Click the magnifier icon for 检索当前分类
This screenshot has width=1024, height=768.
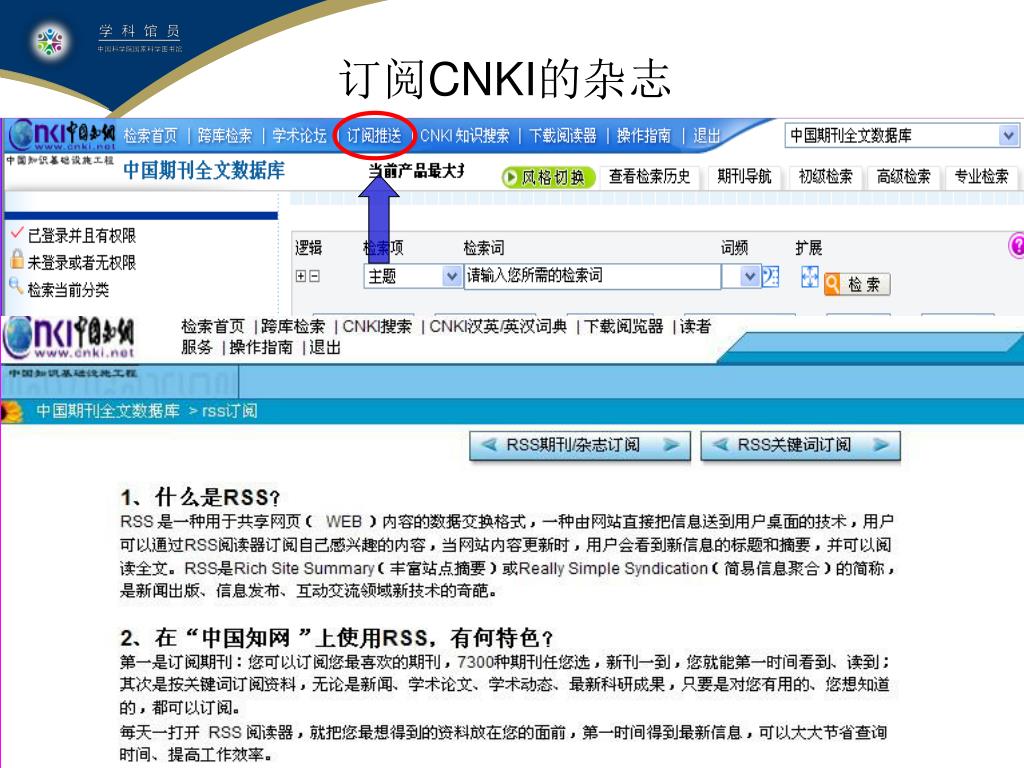[16, 286]
